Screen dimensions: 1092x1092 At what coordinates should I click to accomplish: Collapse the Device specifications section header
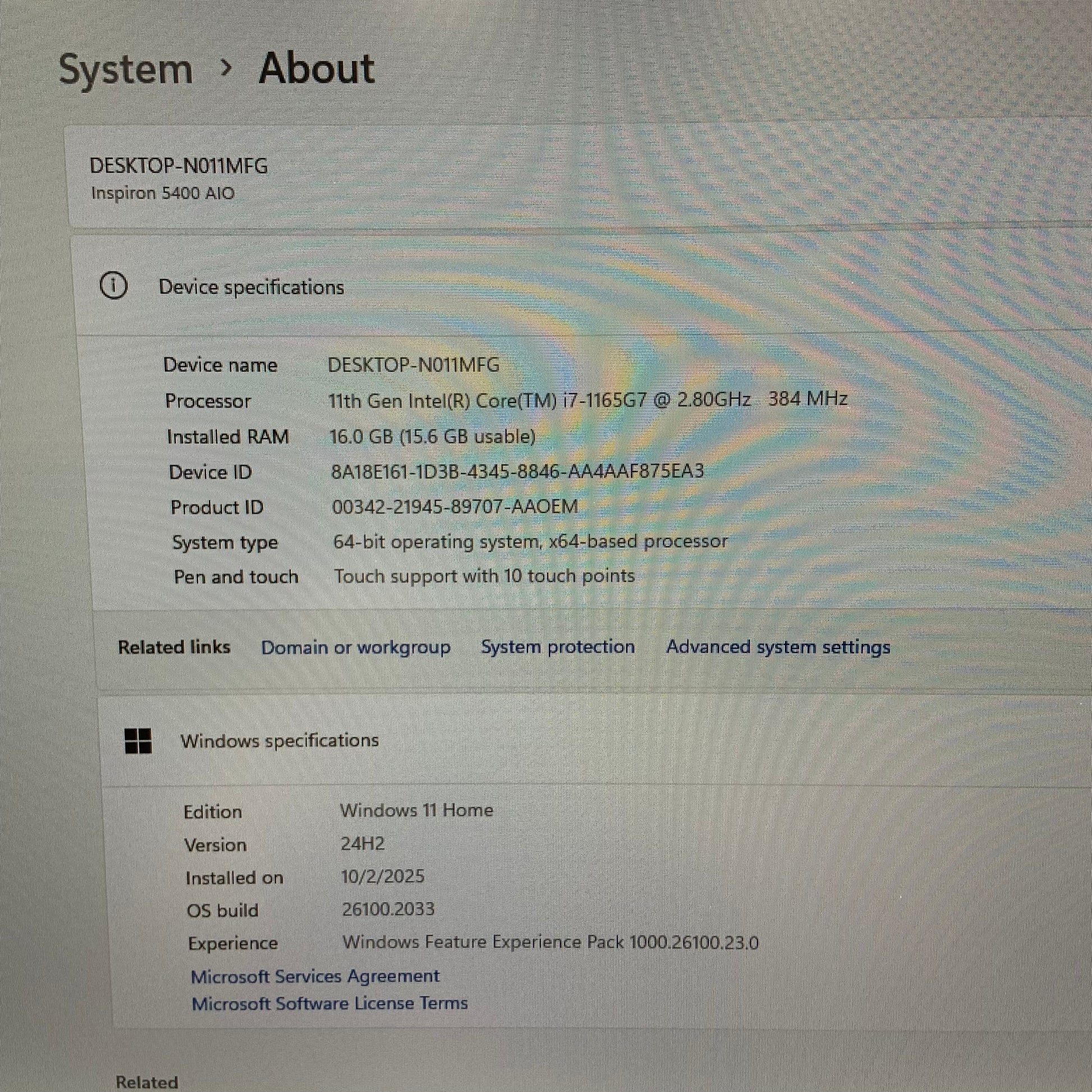tap(251, 287)
